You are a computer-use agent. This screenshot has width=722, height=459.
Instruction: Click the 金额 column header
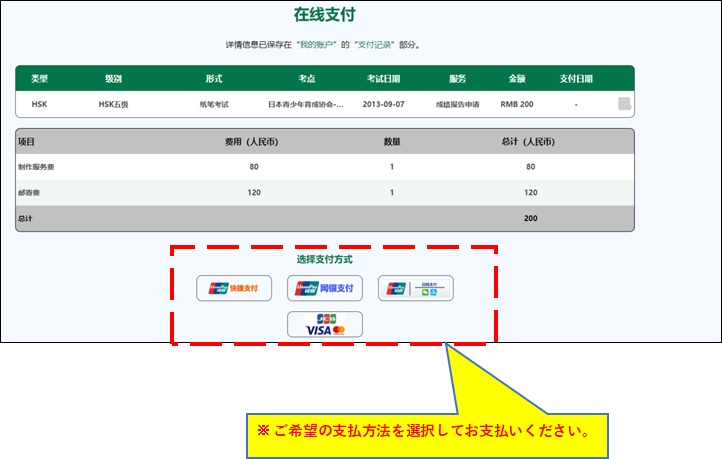pos(516,78)
